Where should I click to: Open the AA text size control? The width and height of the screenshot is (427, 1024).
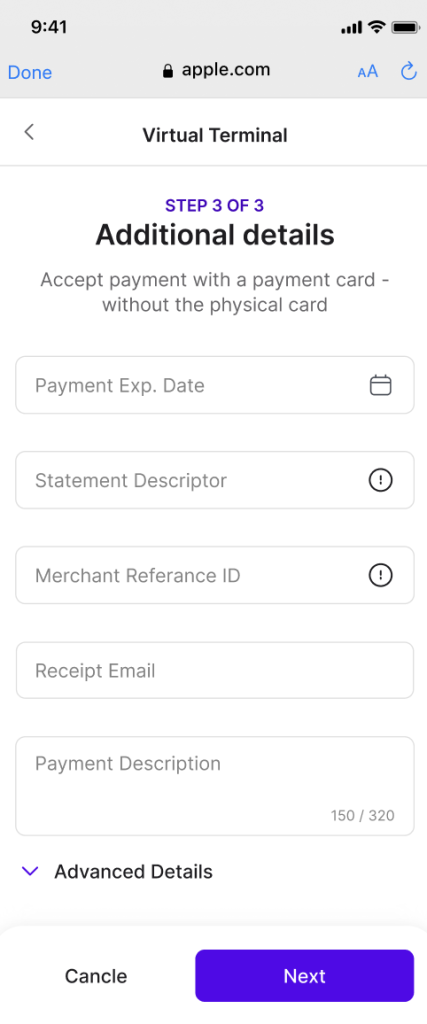[368, 71]
